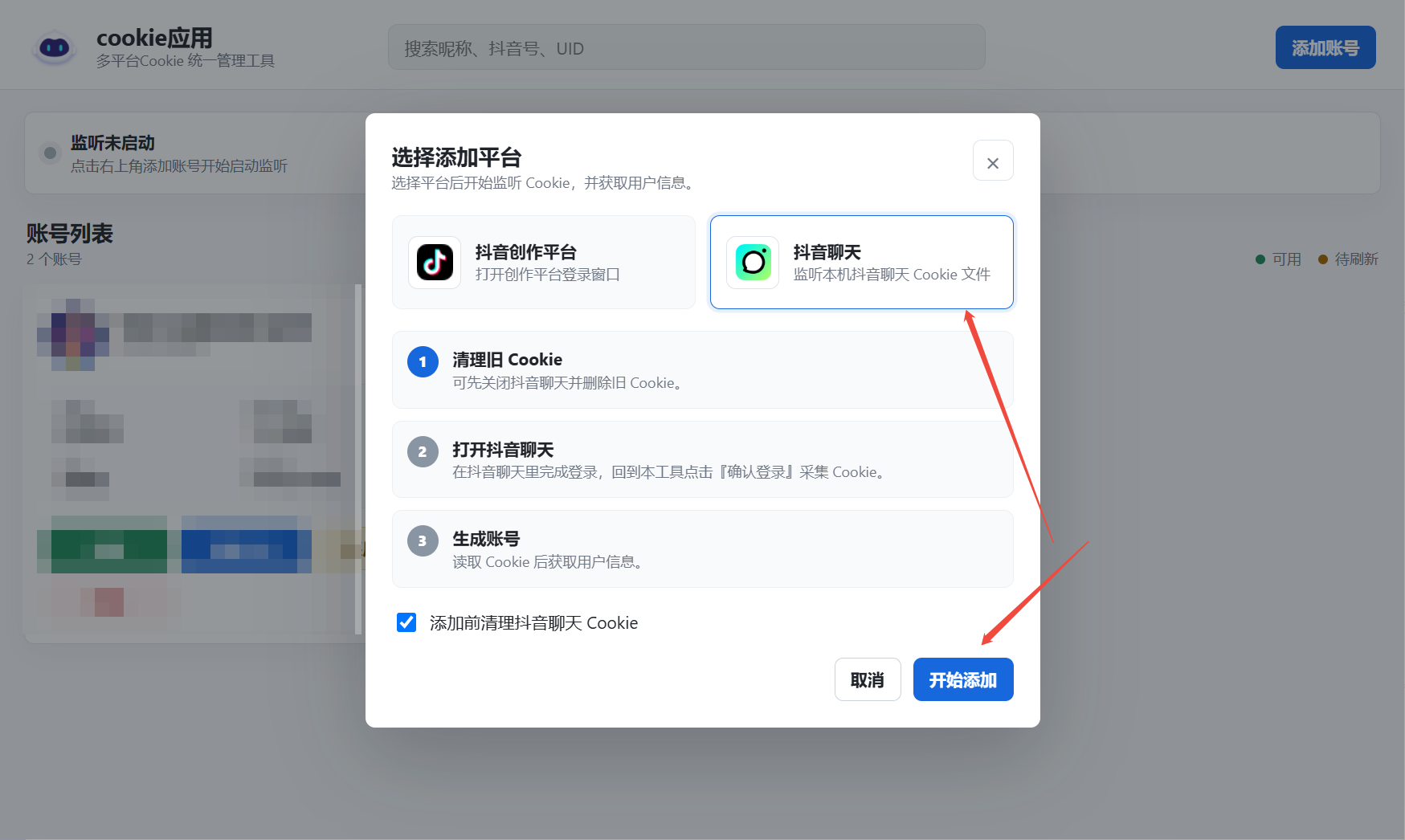
Task: Click the 选择添加平台 dialog title
Action: (456, 157)
